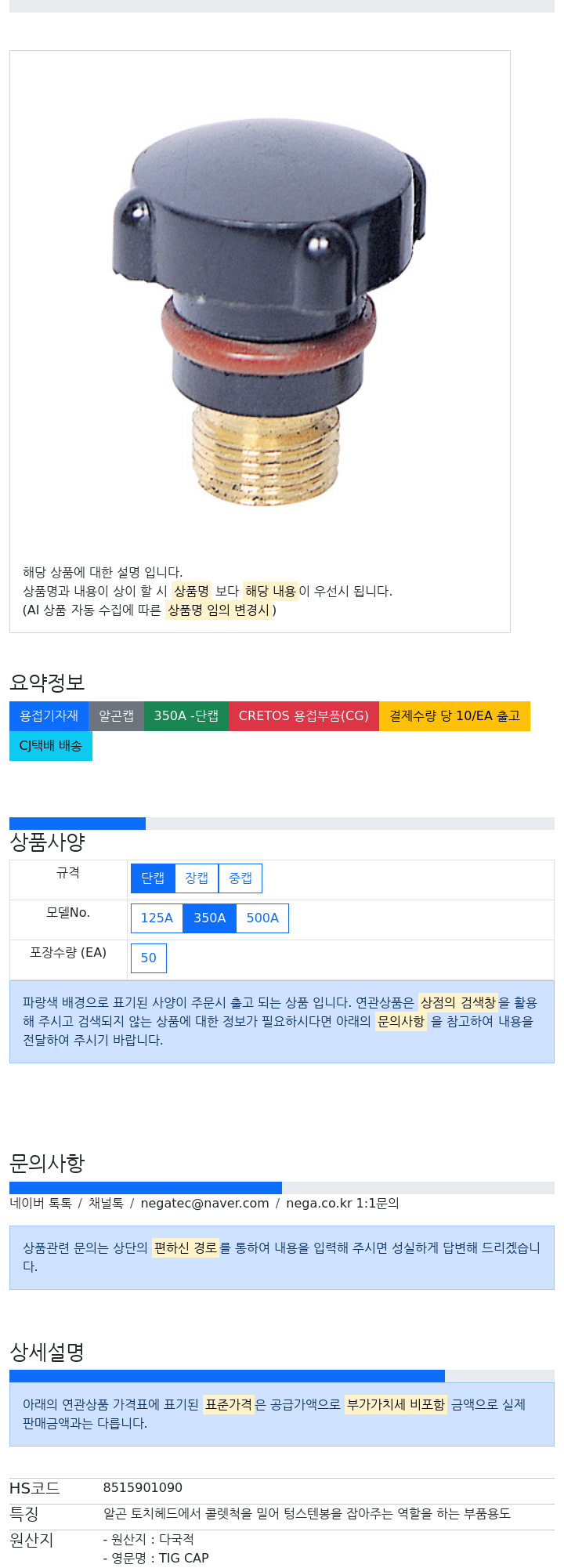Click the CJ택배 배송 cyan tag

(51, 746)
